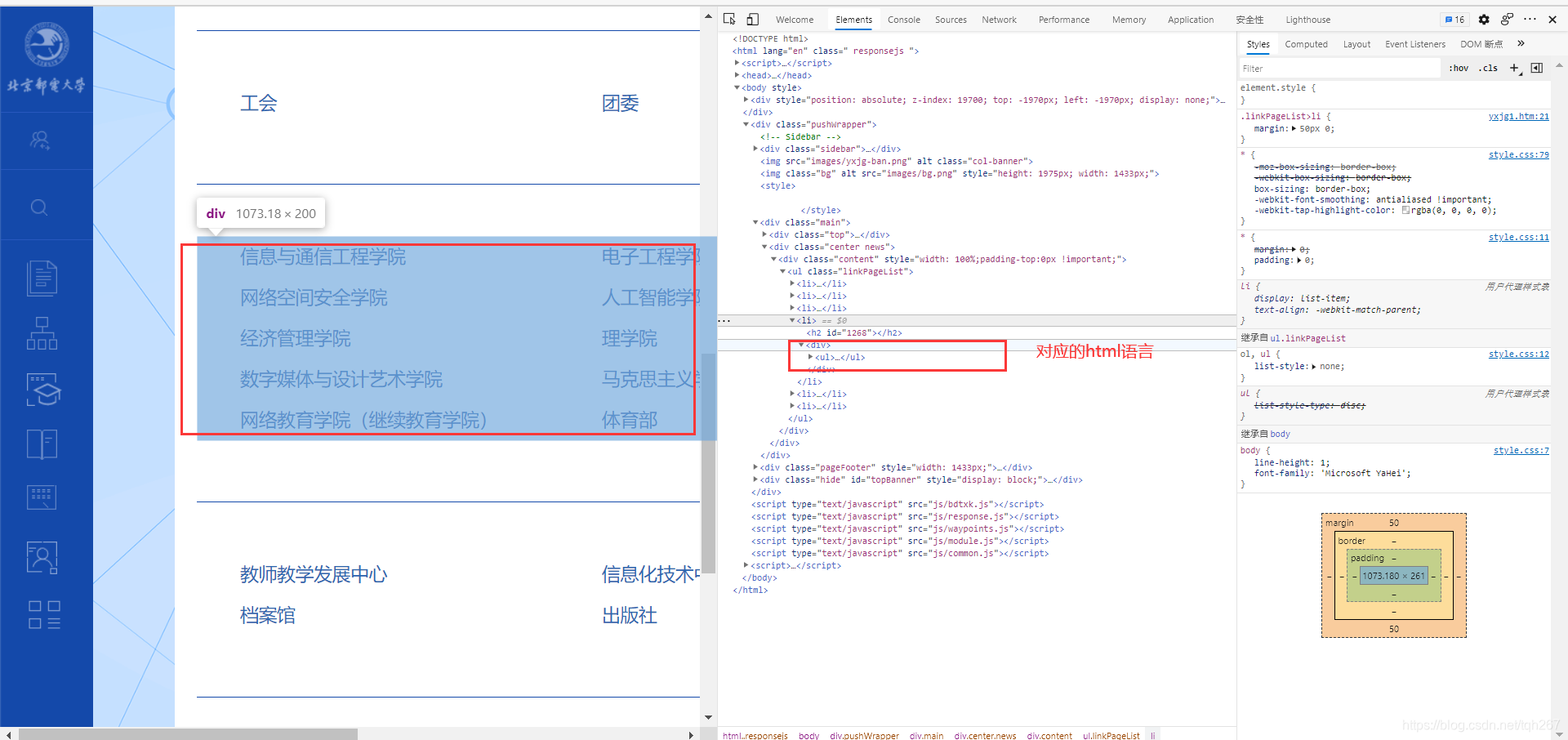Open style.css:7 source link
The height and width of the screenshot is (740, 1568).
[x=1521, y=451]
